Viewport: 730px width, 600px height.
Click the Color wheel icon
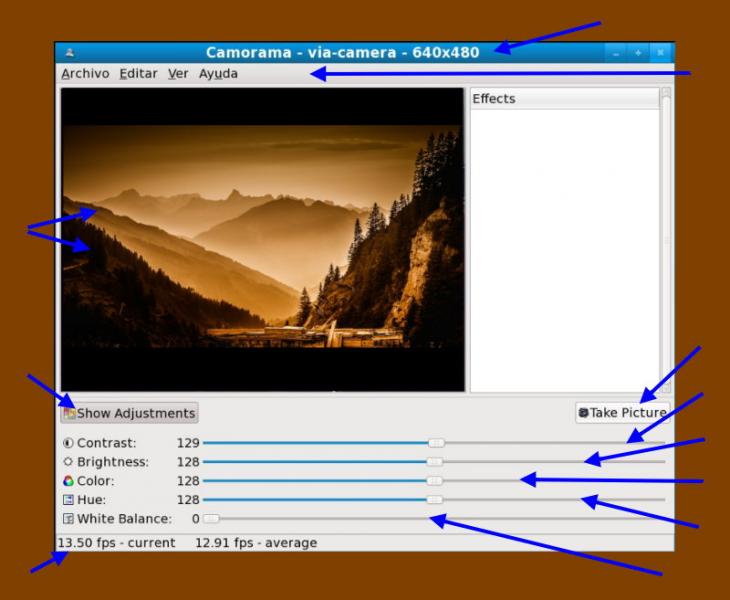68,480
